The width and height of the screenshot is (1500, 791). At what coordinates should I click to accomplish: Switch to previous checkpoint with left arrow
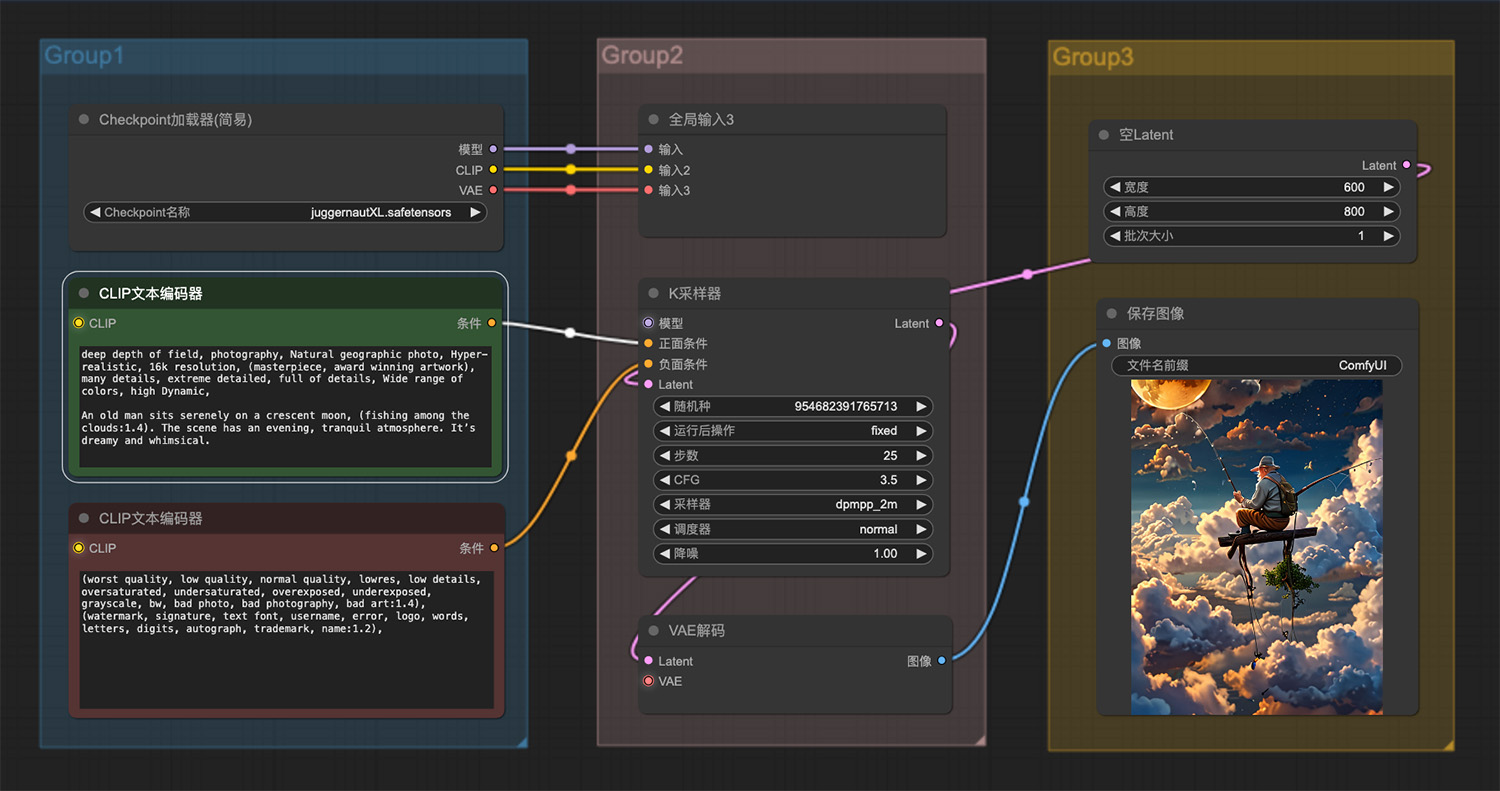[94, 212]
